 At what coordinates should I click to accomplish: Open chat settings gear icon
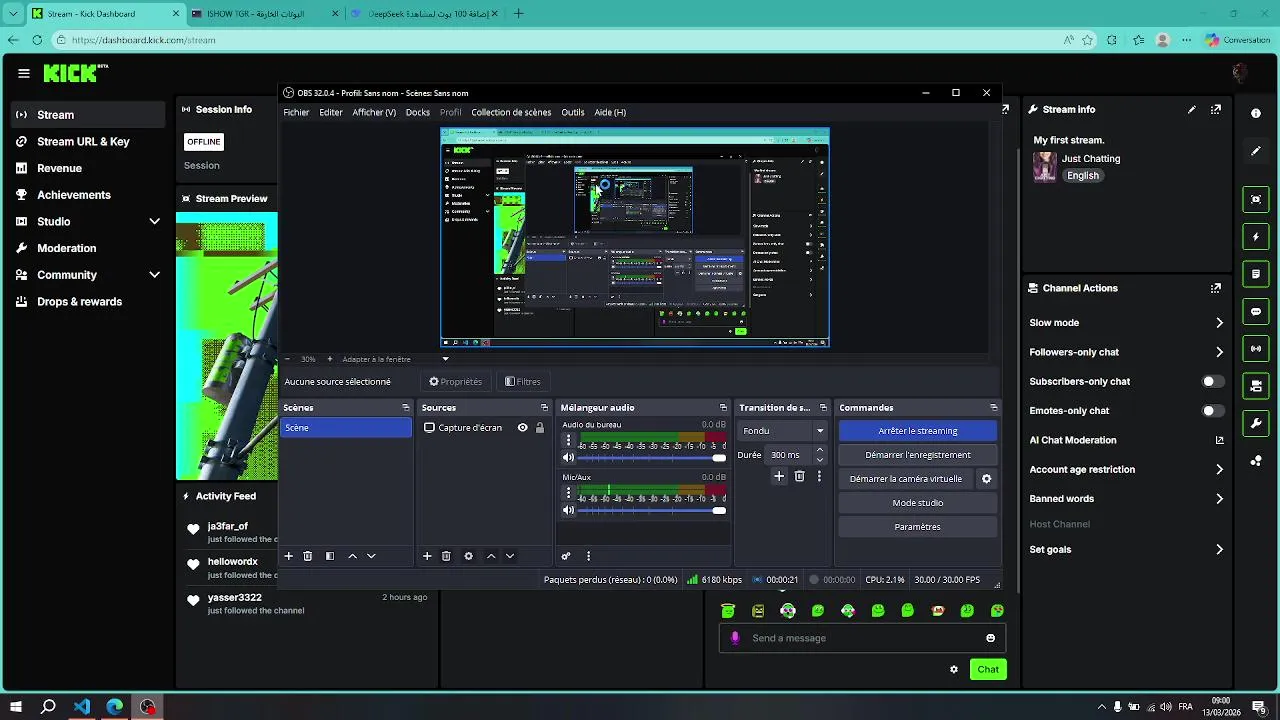pyautogui.click(x=954, y=670)
